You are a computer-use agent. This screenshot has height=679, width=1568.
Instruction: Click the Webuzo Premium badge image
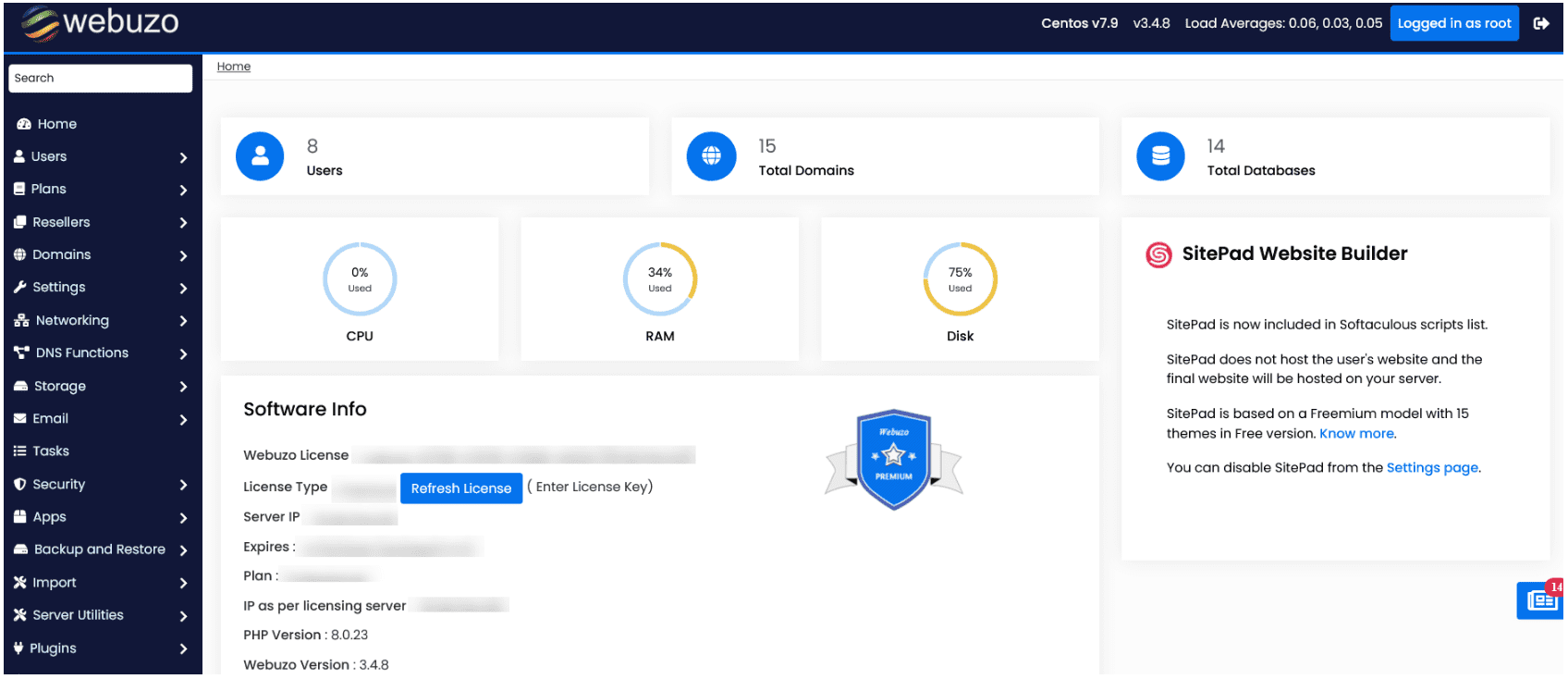tap(894, 459)
